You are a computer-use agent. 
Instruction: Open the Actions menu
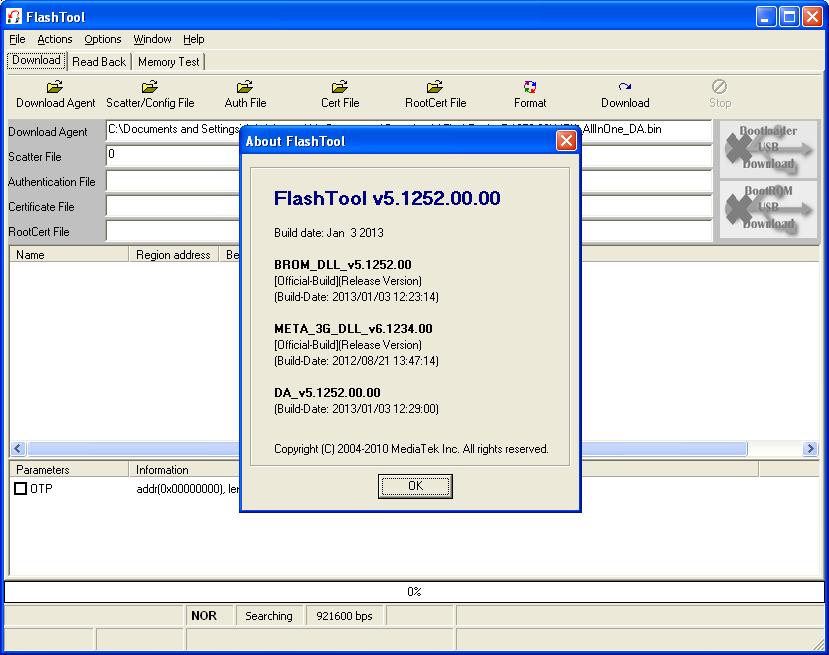[x=54, y=39]
